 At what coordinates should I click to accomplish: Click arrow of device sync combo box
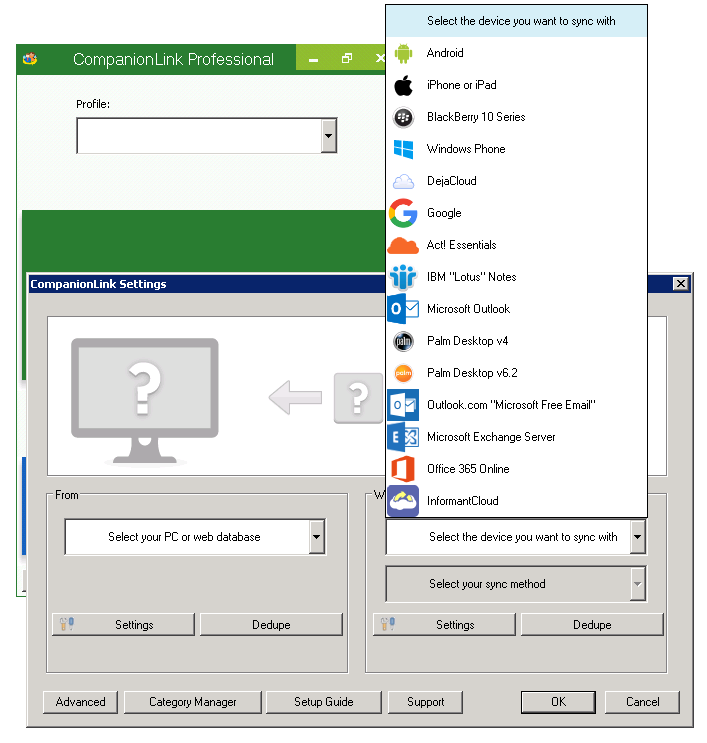(637, 537)
